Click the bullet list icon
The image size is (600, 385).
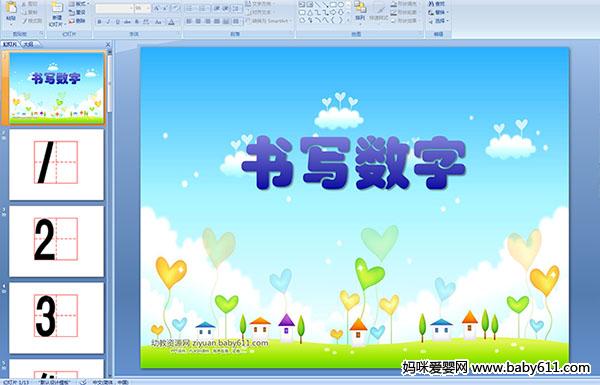189,8
